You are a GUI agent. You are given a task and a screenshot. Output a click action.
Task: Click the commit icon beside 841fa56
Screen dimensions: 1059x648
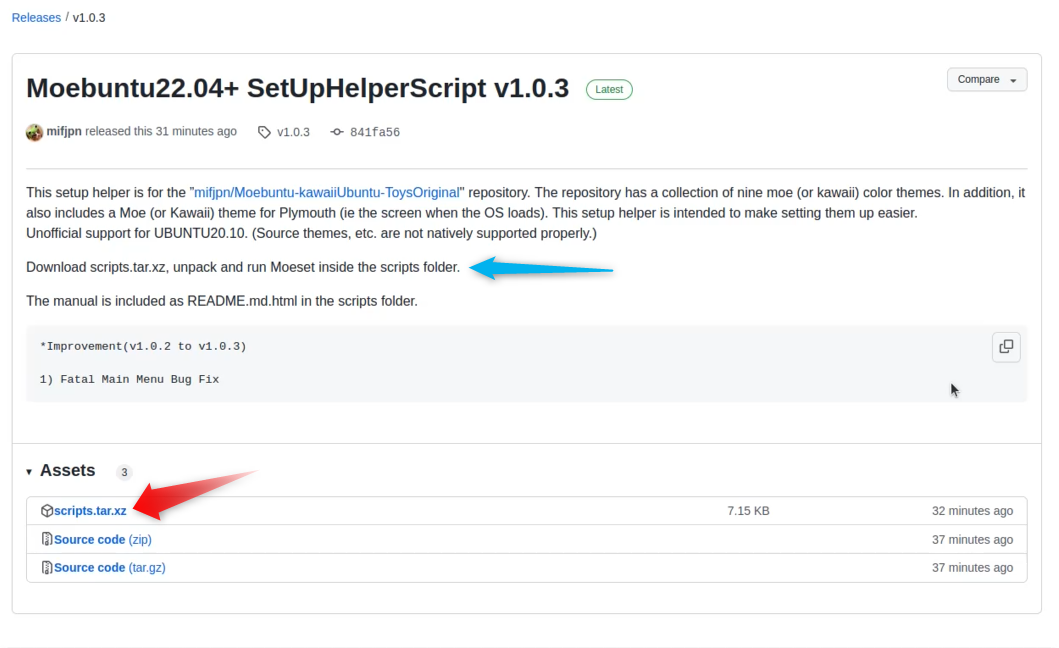click(x=337, y=132)
